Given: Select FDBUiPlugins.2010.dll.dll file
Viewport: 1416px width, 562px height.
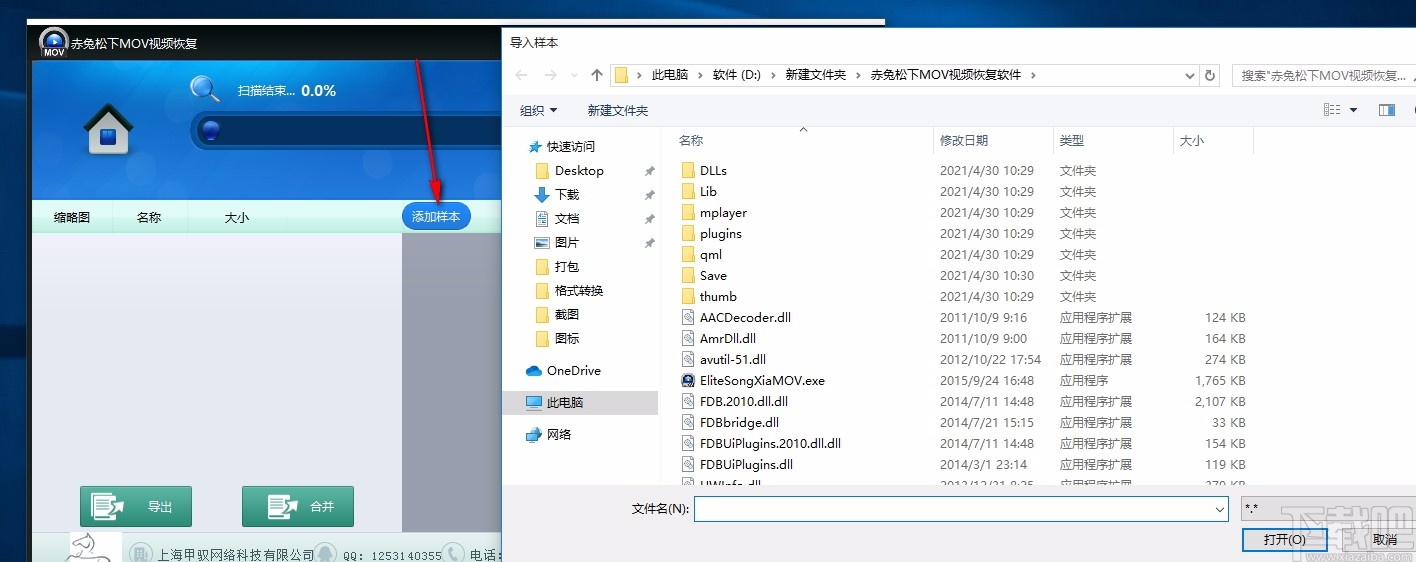Looking at the screenshot, I should coord(770,444).
